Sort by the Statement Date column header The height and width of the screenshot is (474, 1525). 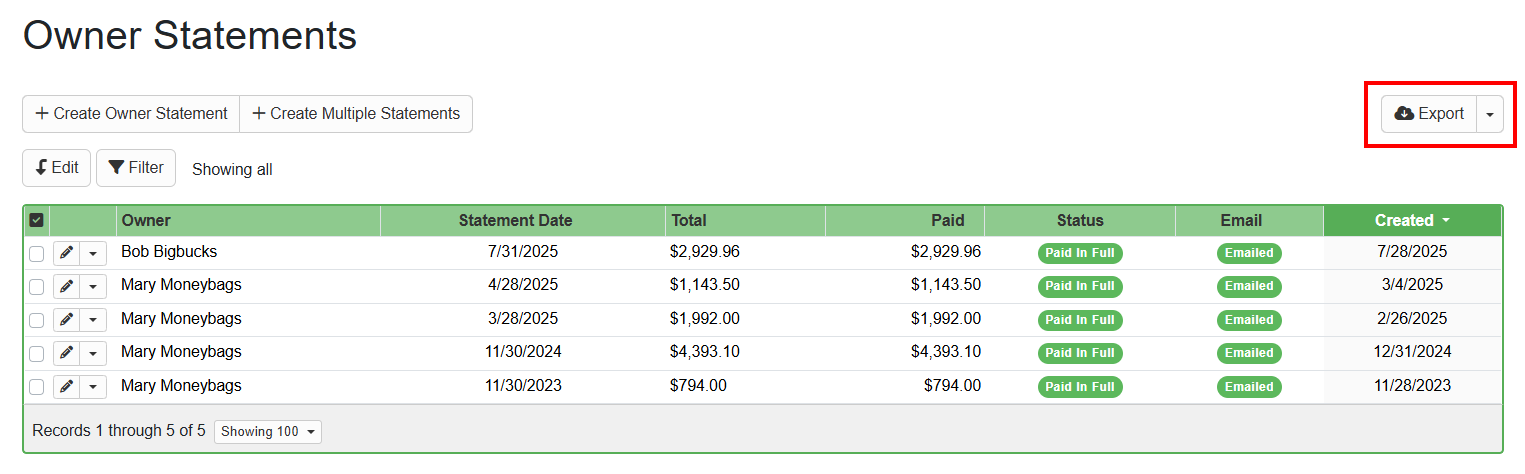click(515, 220)
